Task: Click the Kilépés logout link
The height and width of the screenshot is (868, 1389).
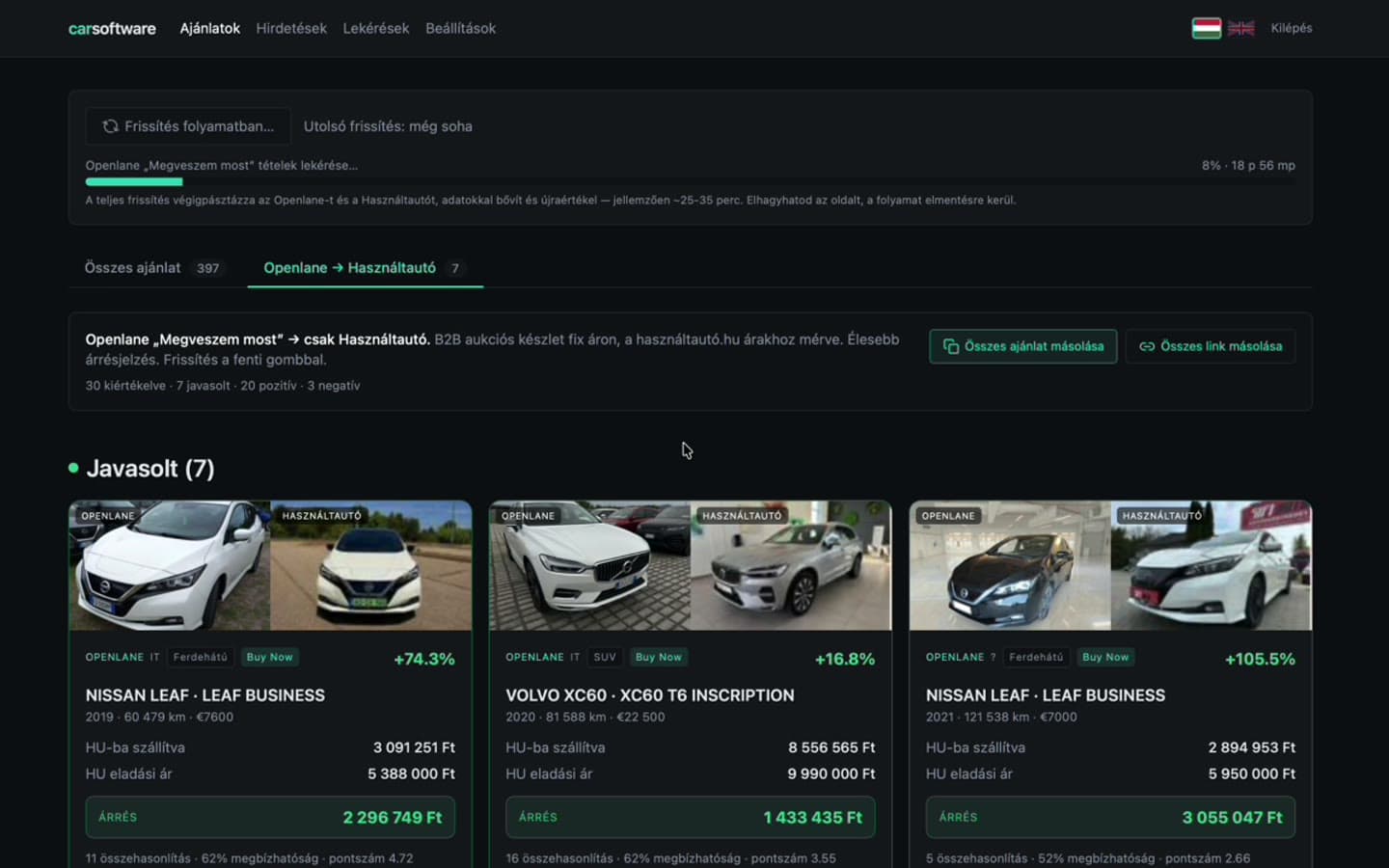Action: (1292, 28)
